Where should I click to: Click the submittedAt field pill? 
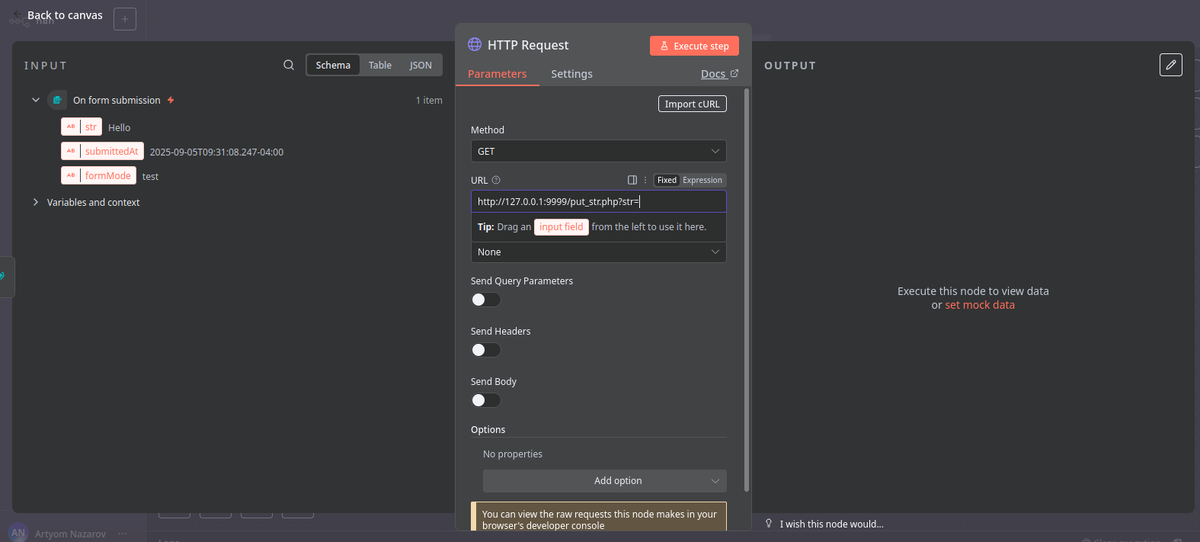pyautogui.click(x=102, y=151)
